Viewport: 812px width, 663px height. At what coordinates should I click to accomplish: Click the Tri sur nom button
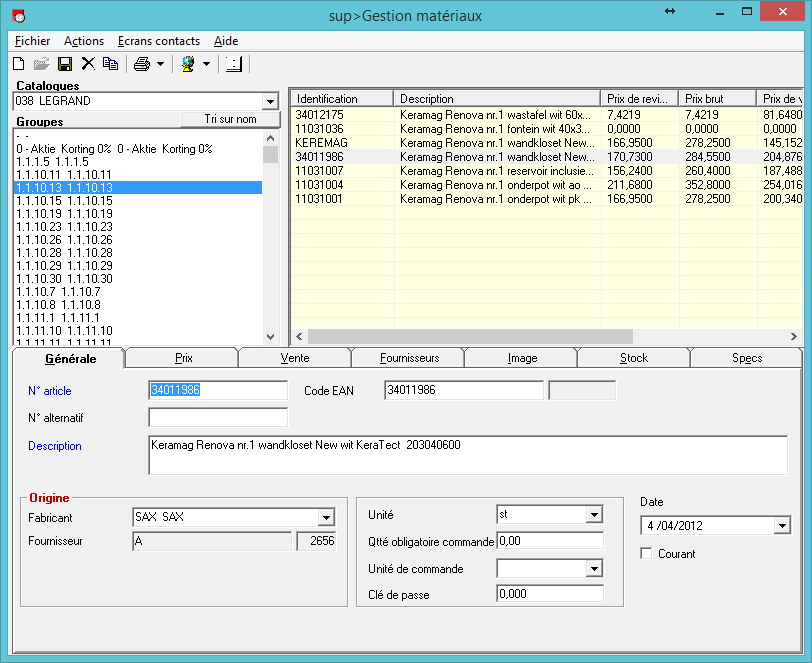click(x=230, y=119)
